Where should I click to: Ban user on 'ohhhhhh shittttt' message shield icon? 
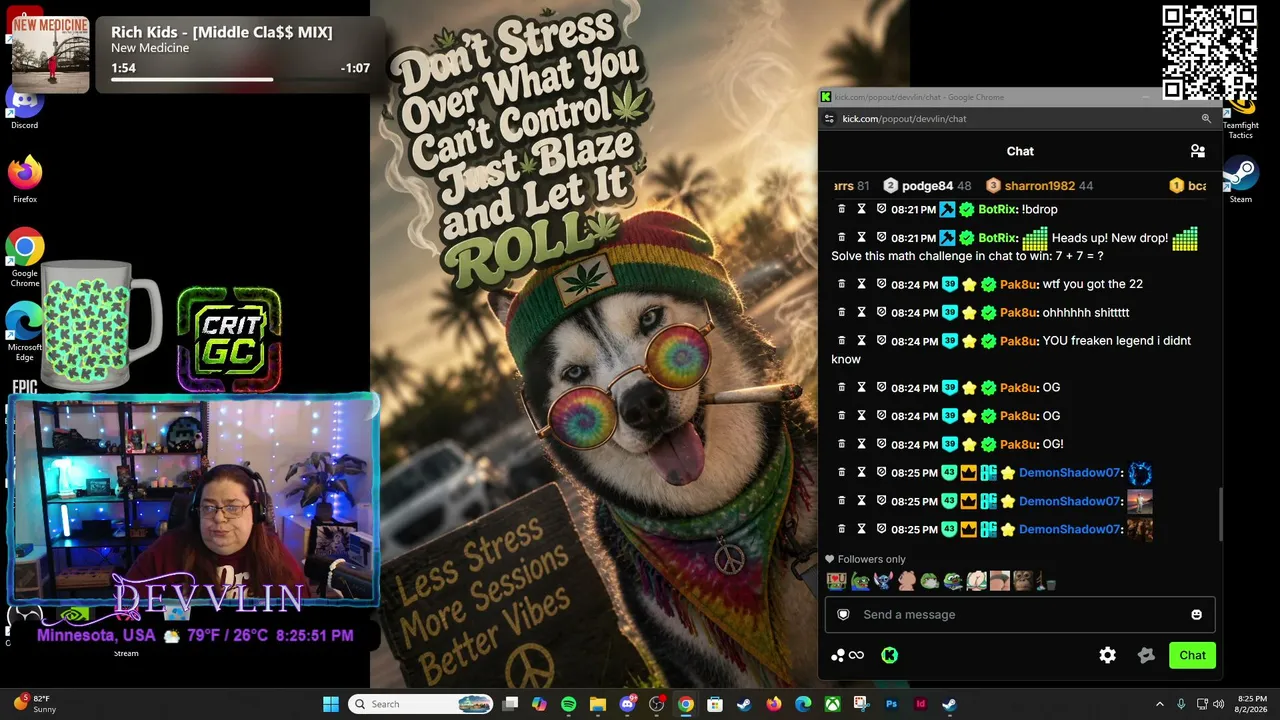pos(881,312)
